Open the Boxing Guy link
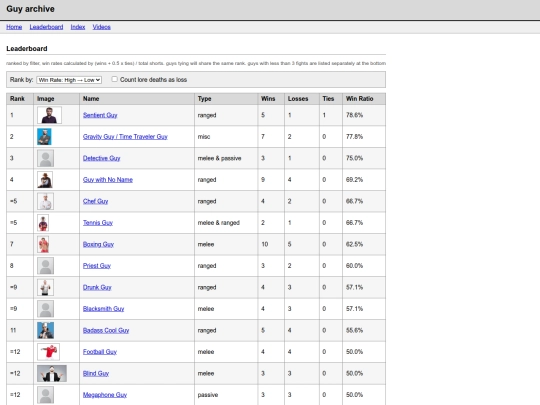The height and width of the screenshot is (405, 540). [98, 244]
